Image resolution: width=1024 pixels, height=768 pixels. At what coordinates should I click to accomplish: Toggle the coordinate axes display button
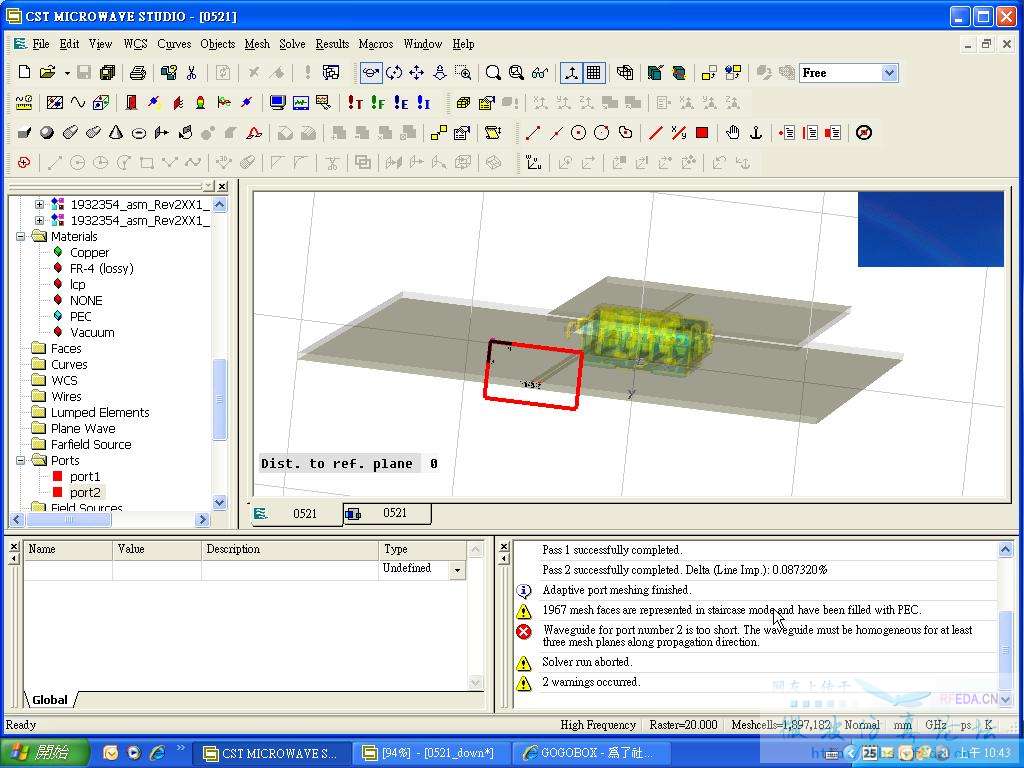coord(571,72)
